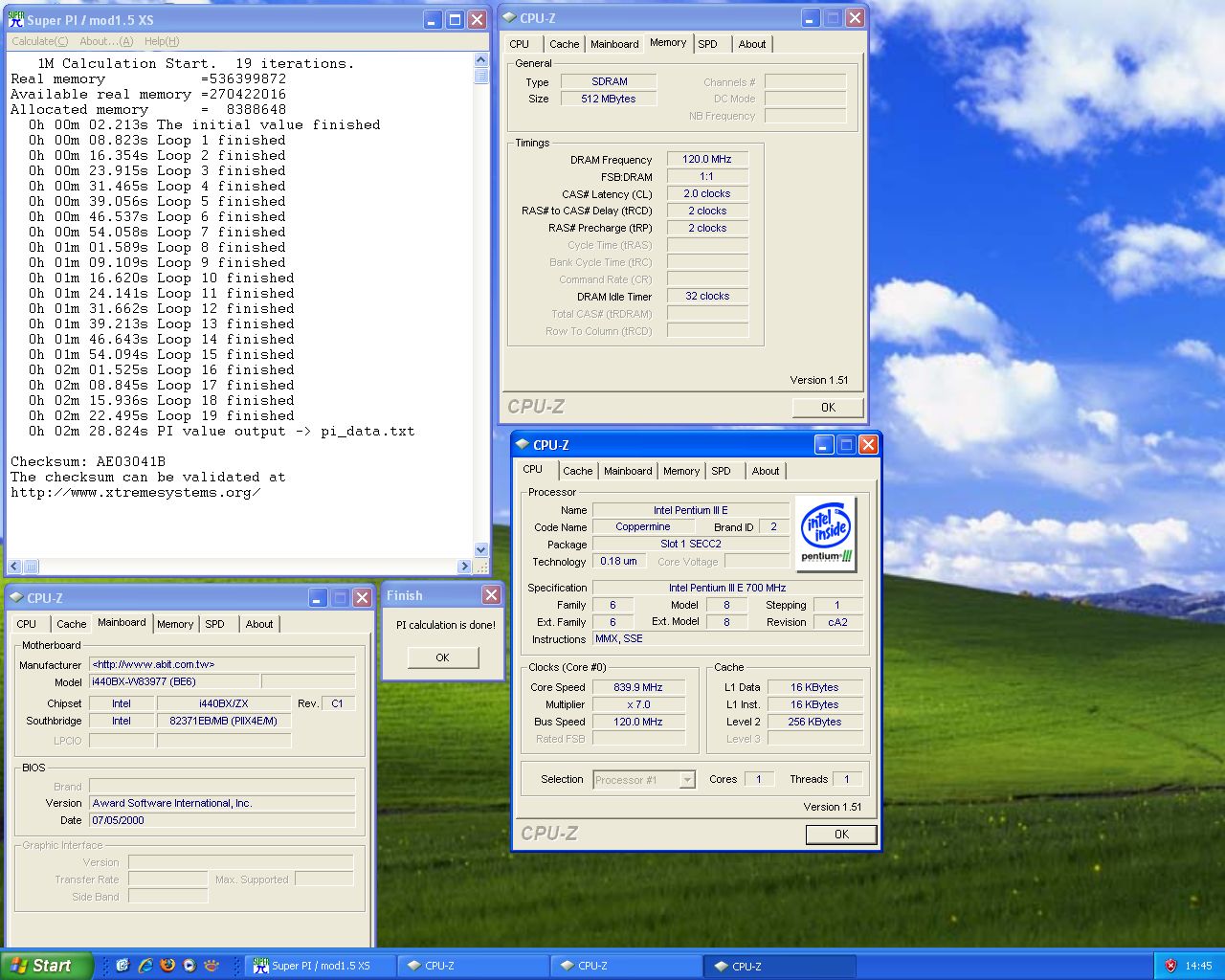Click the GIMP-like quick launch icon beside Media Player

tap(212, 966)
